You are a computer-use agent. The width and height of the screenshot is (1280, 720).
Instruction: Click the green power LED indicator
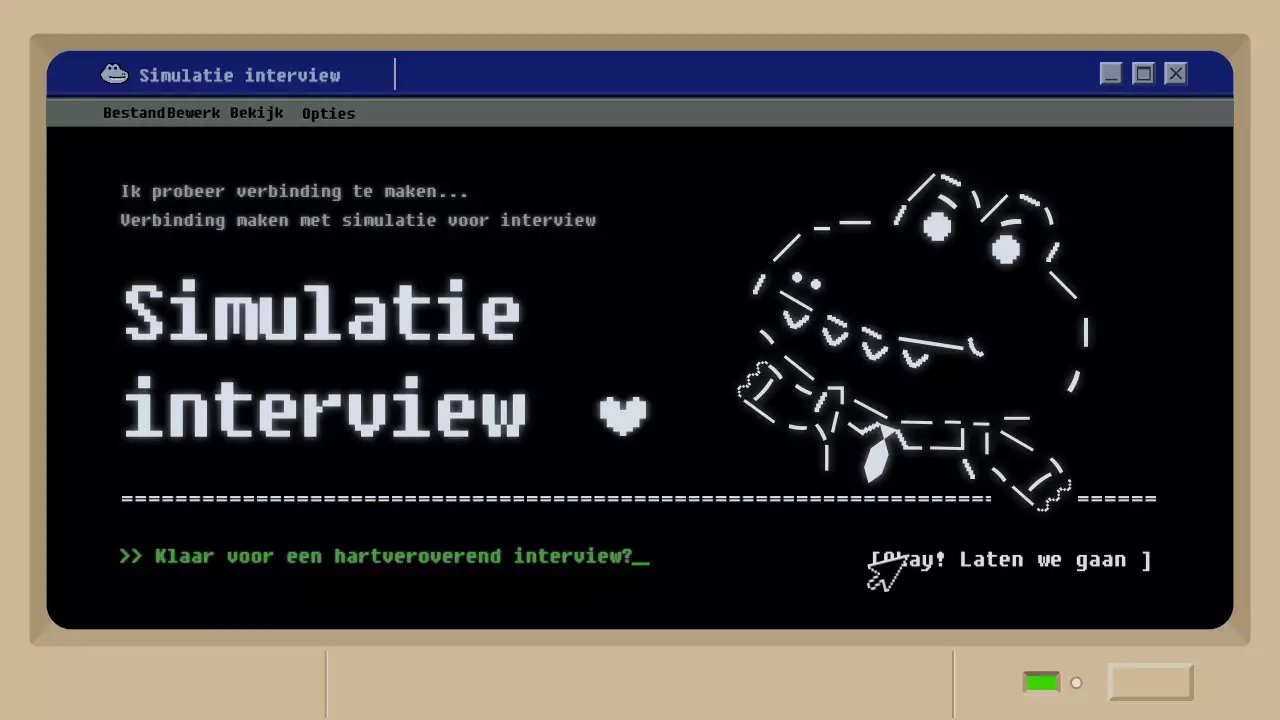pos(1040,681)
